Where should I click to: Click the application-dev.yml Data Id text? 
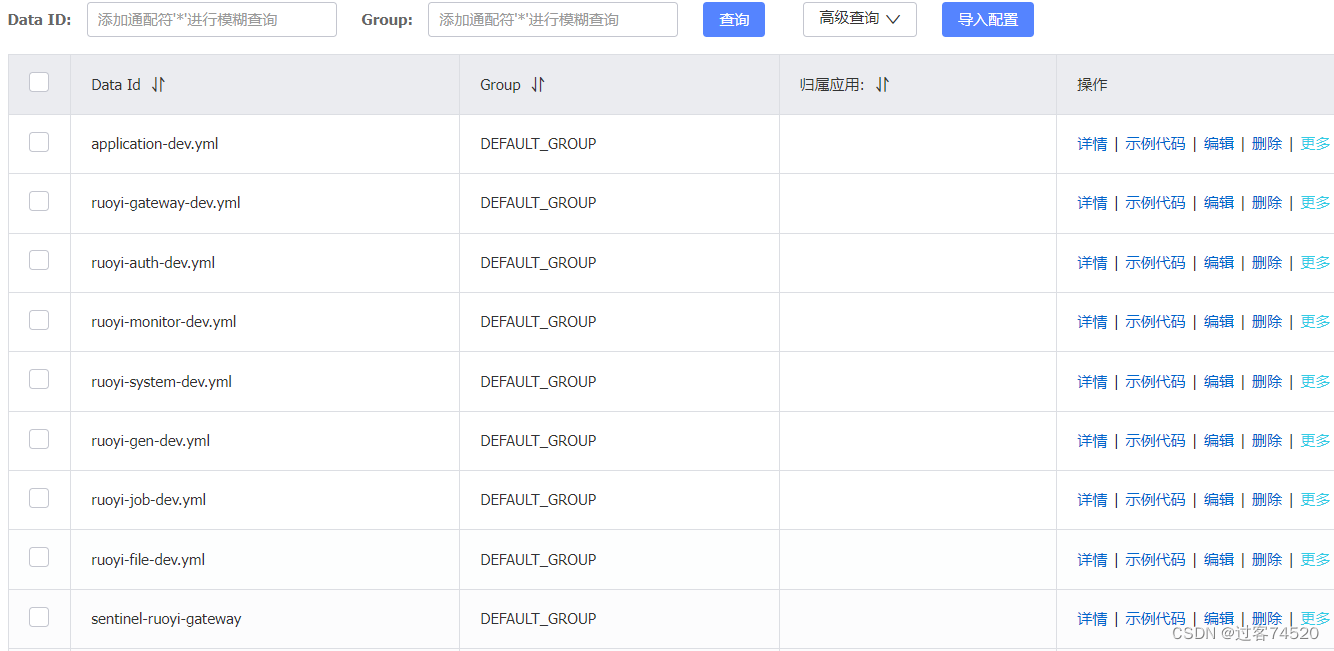tap(155, 144)
